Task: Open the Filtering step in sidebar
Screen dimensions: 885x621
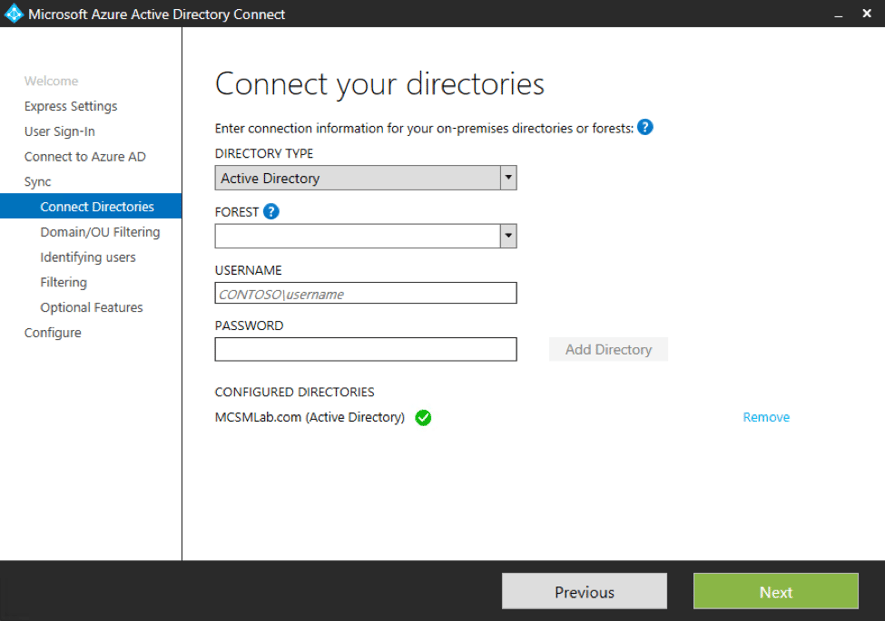Action: tap(63, 282)
